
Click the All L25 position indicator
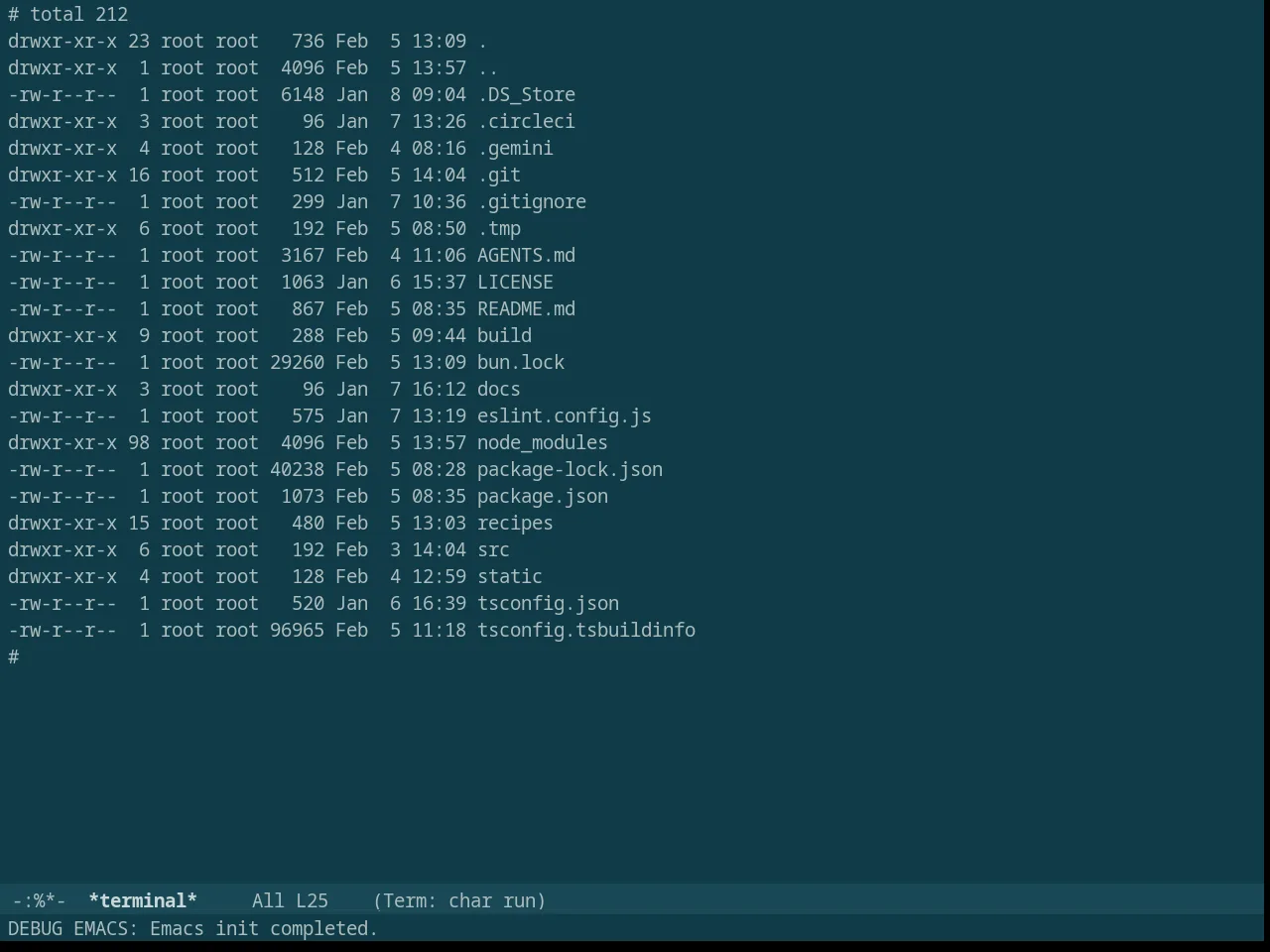290,900
